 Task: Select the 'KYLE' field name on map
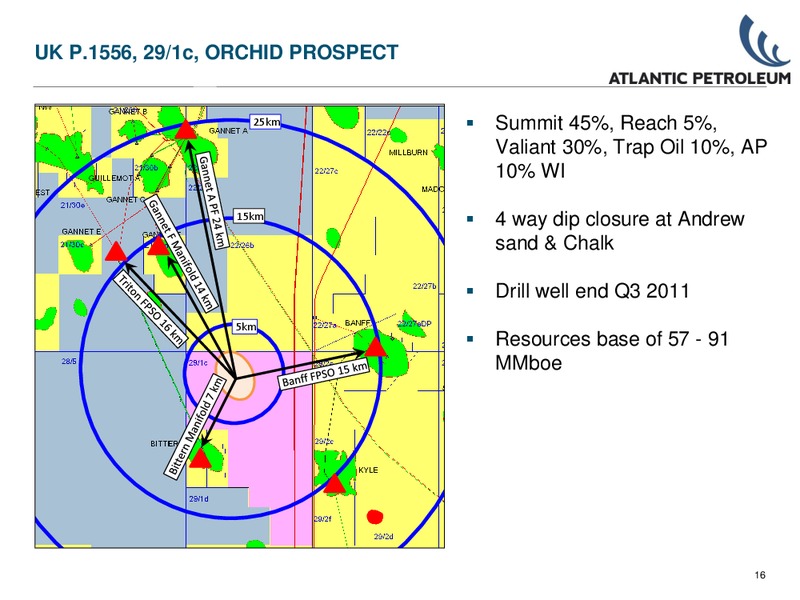[x=368, y=470]
